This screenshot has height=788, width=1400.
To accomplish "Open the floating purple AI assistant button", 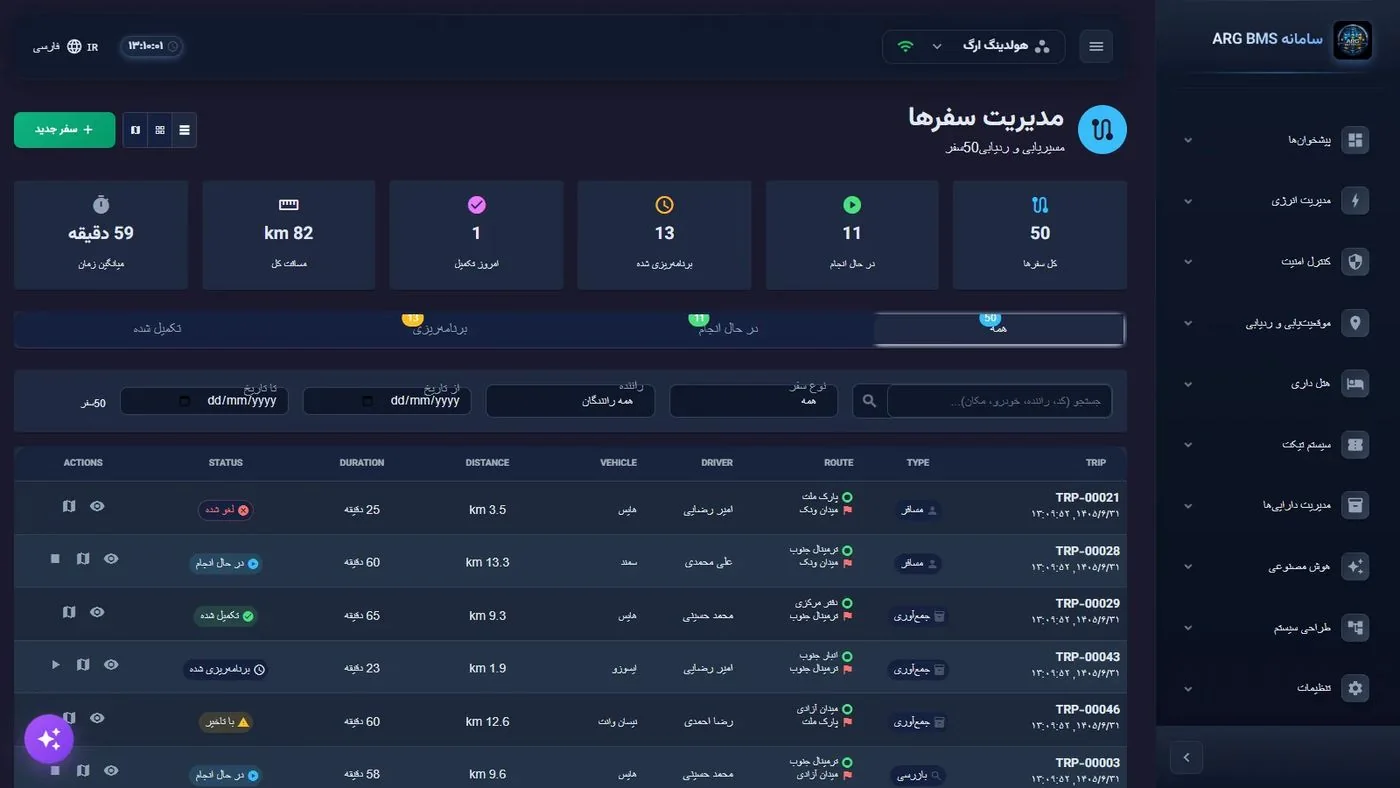I will (x=49, y=739).
